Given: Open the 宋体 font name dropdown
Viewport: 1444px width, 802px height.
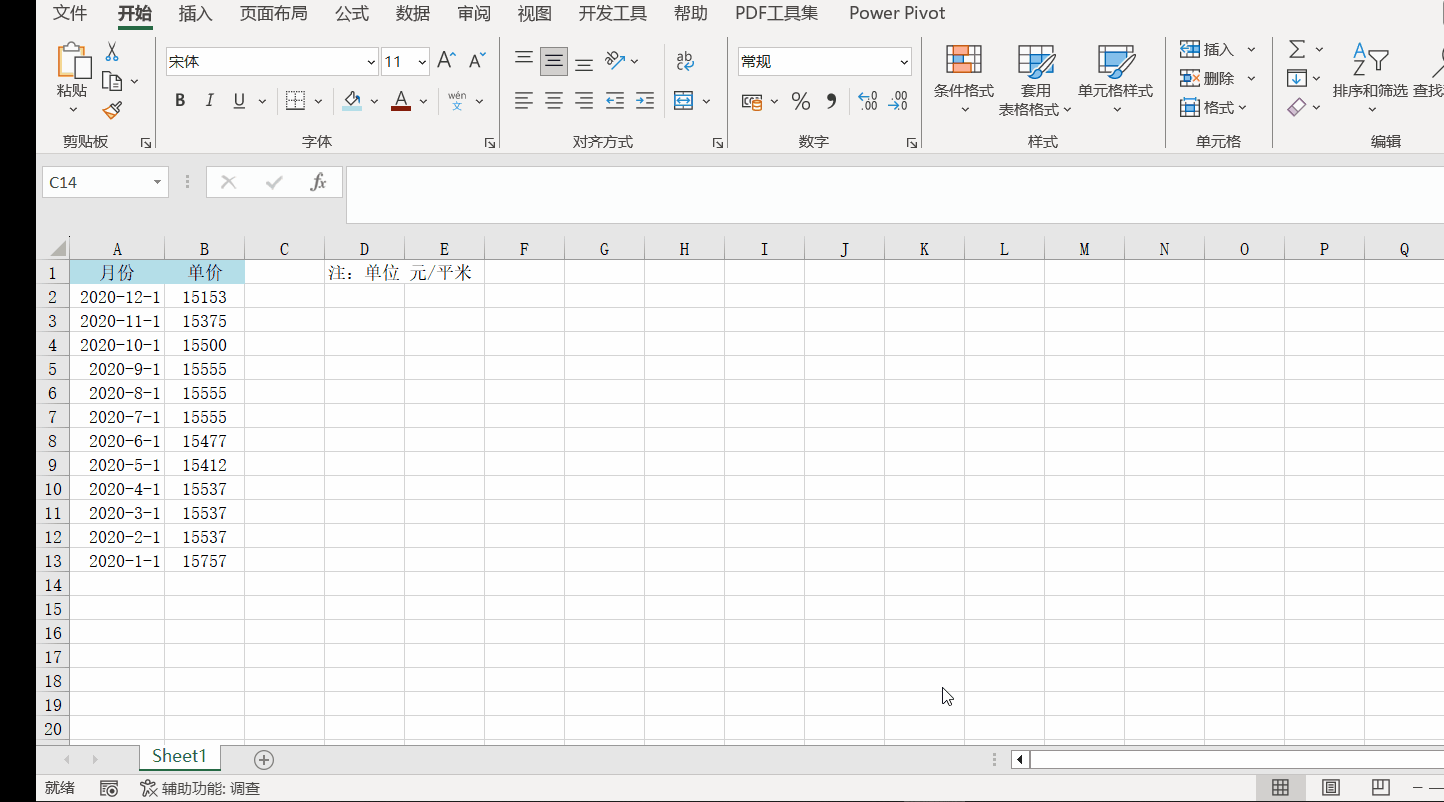Looking at the screenshot, I should coord(371,61).
